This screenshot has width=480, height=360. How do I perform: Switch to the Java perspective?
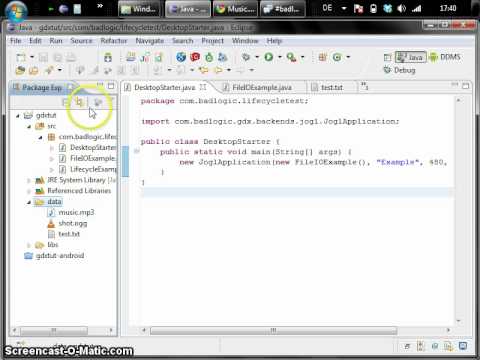click(x=410, y=57)
